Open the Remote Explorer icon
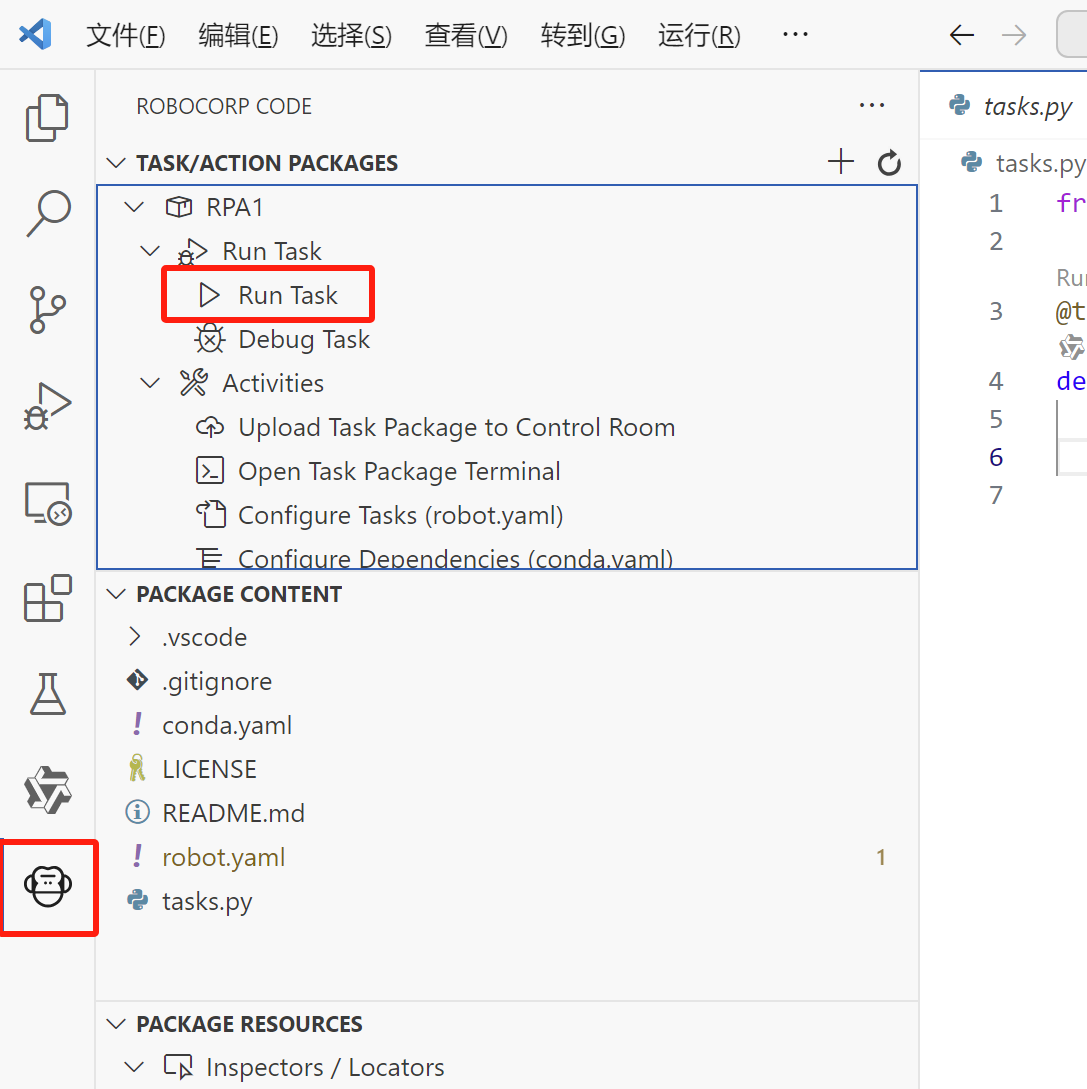 click(x=47, y=502)
